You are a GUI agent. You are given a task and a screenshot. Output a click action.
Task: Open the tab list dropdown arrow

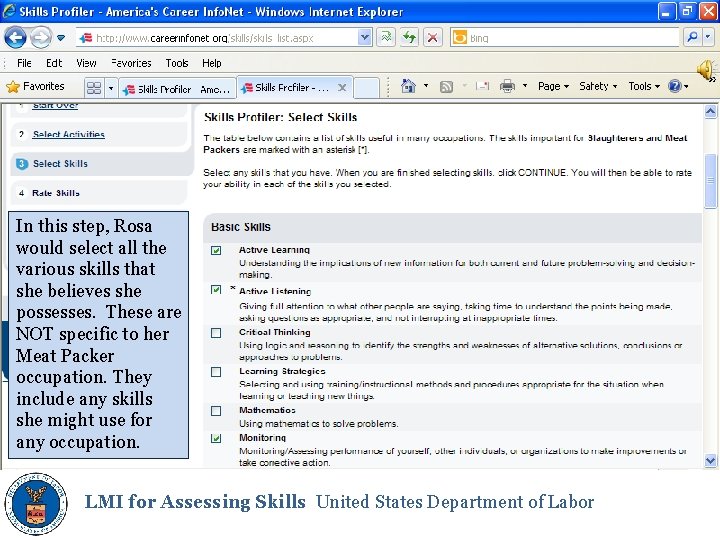coord(111,88)
